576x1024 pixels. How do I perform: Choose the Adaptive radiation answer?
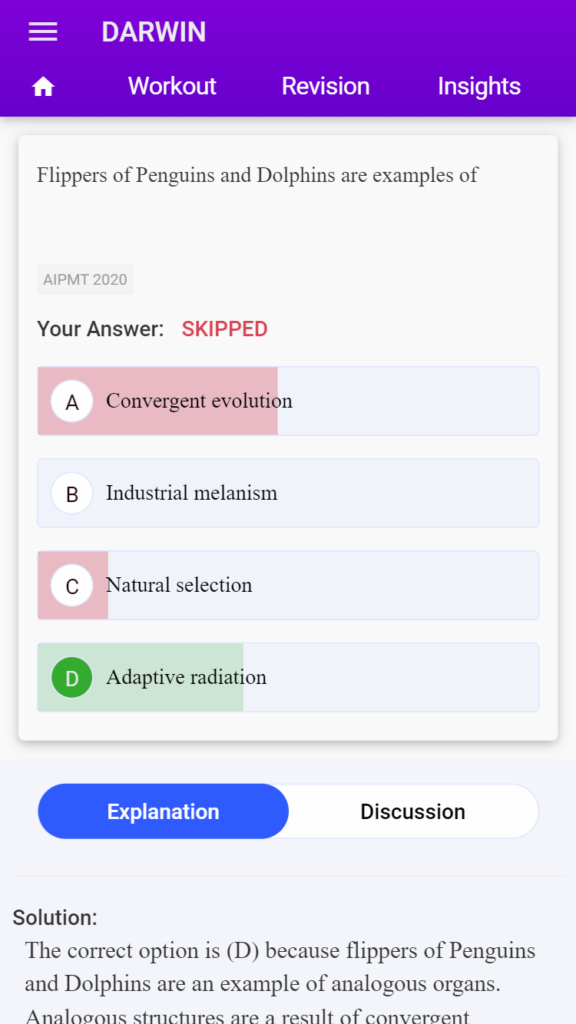pos(288,677)
